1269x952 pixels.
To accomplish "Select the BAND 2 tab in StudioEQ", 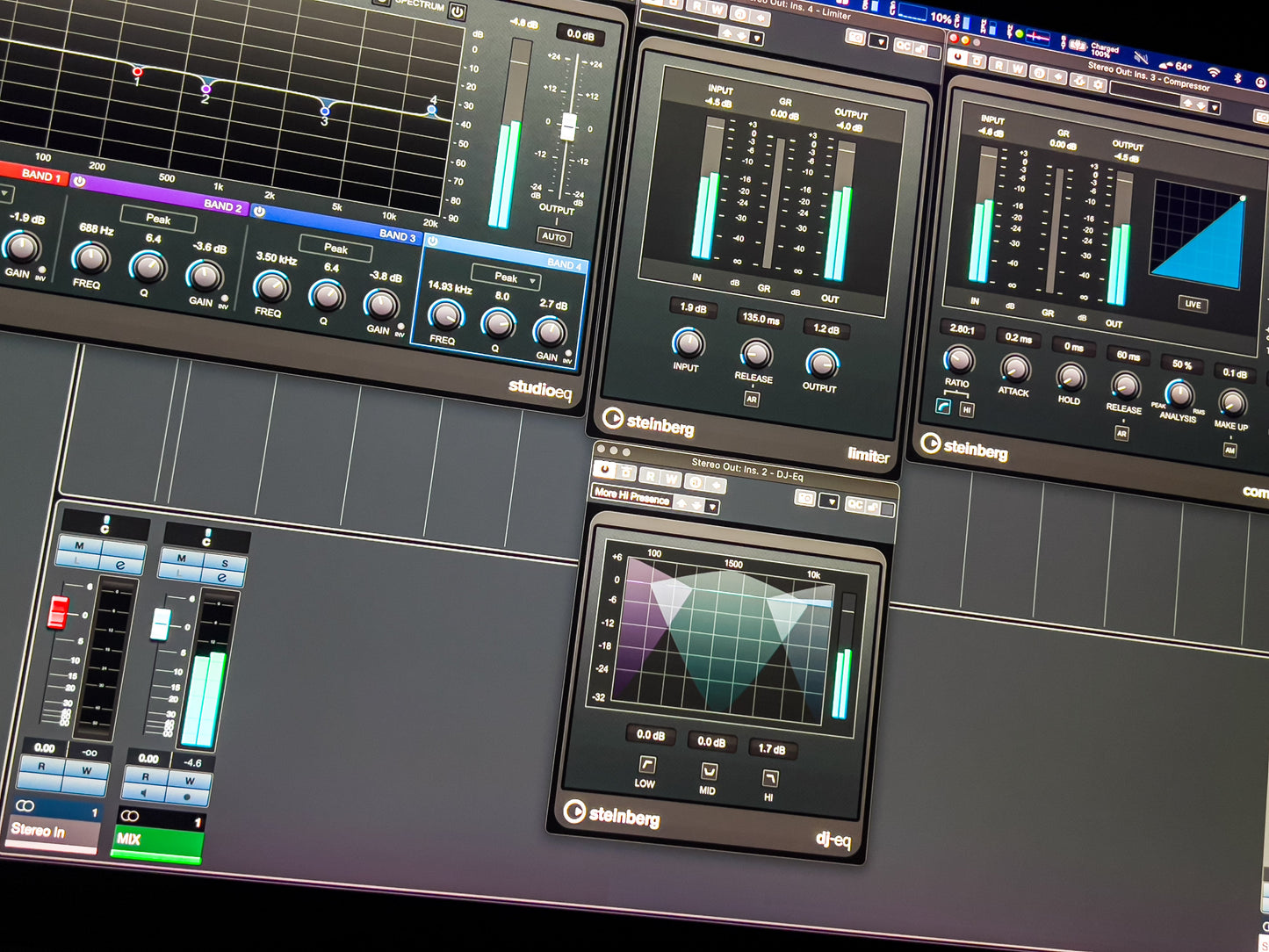I will [159, 194].
